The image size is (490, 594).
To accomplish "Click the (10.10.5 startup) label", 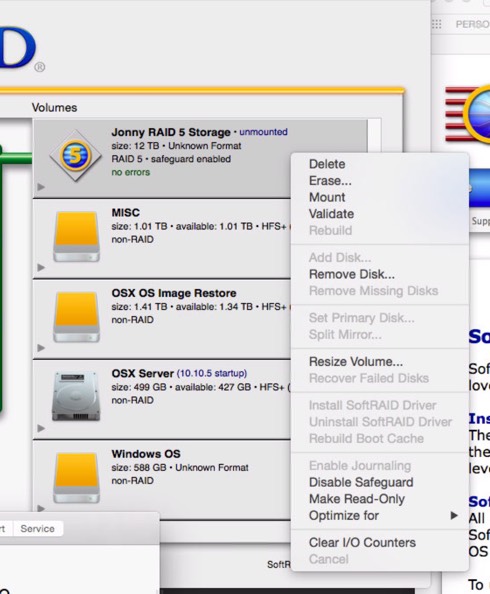I will (x=212, y=374).
